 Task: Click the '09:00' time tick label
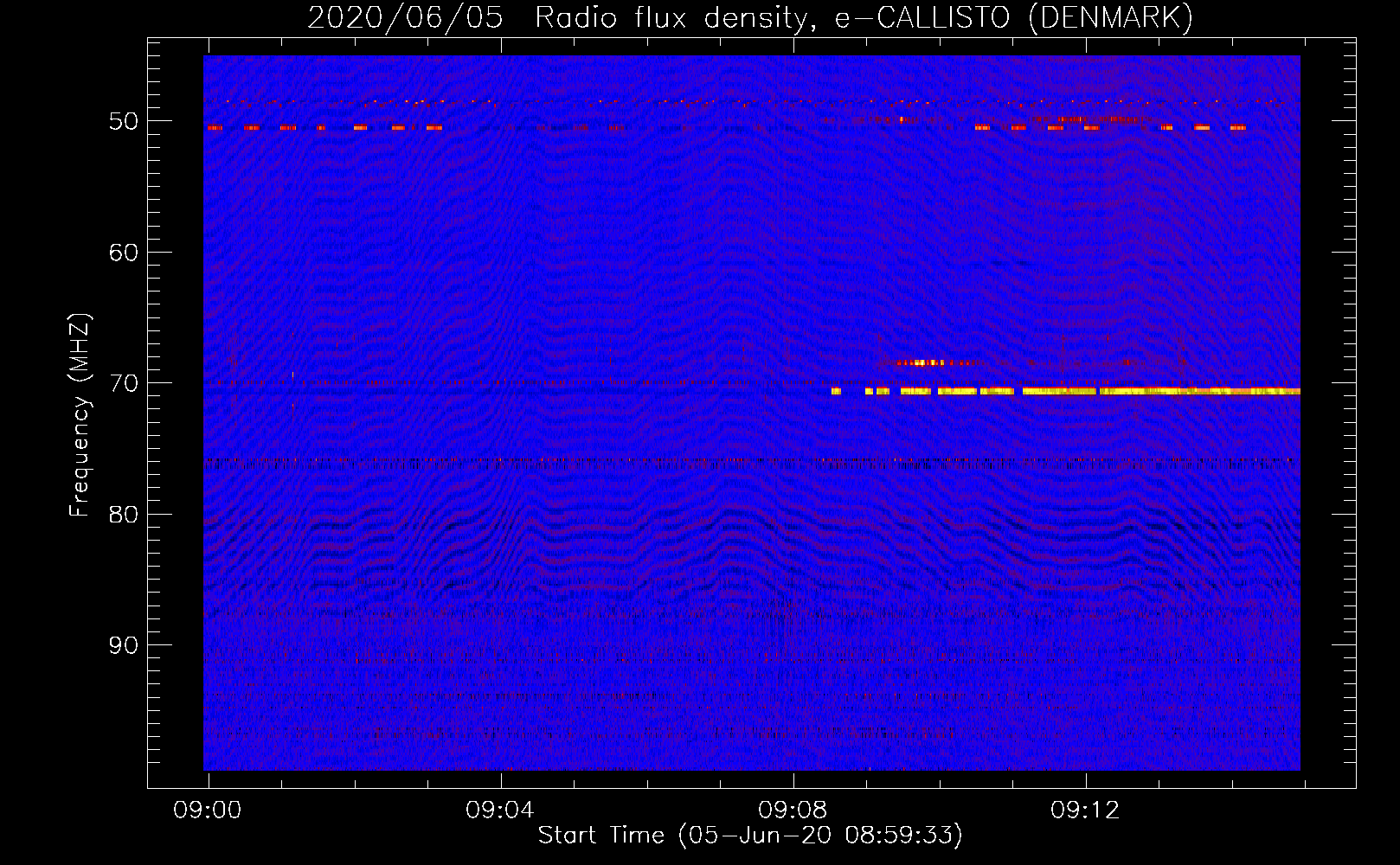tap(208, 811)
